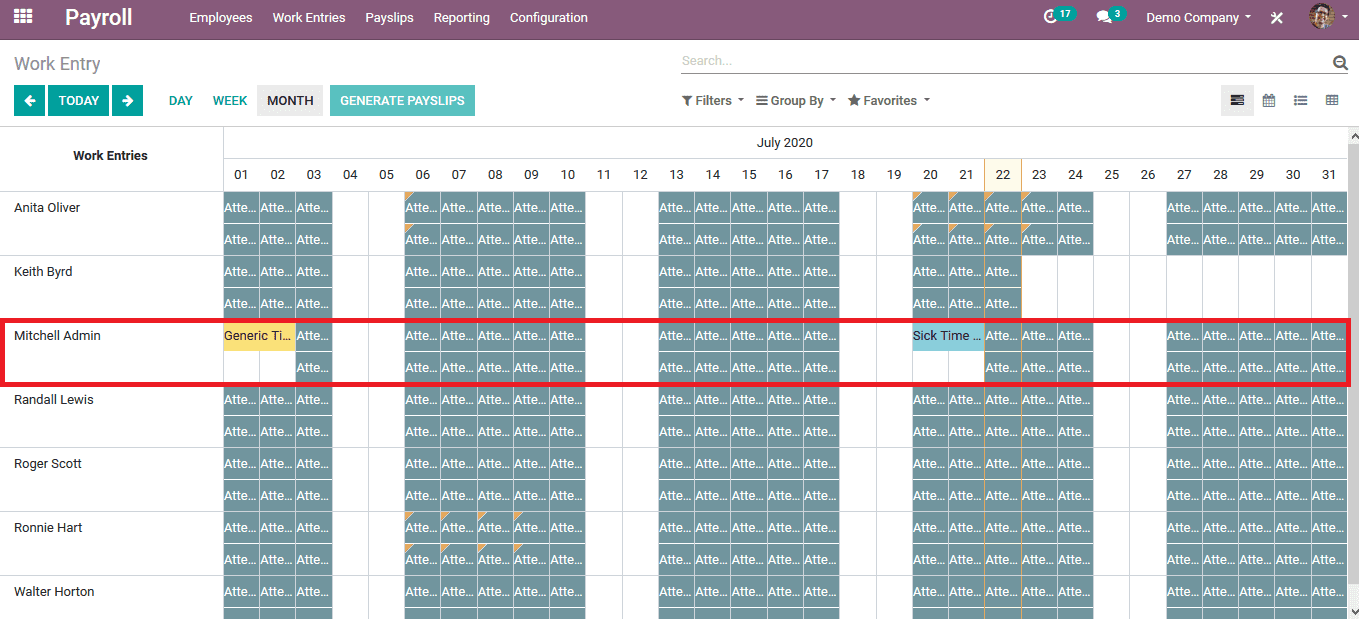1359x619 pixels.
Task: Open the Configuration menu
Action: (x=548, y=17)
